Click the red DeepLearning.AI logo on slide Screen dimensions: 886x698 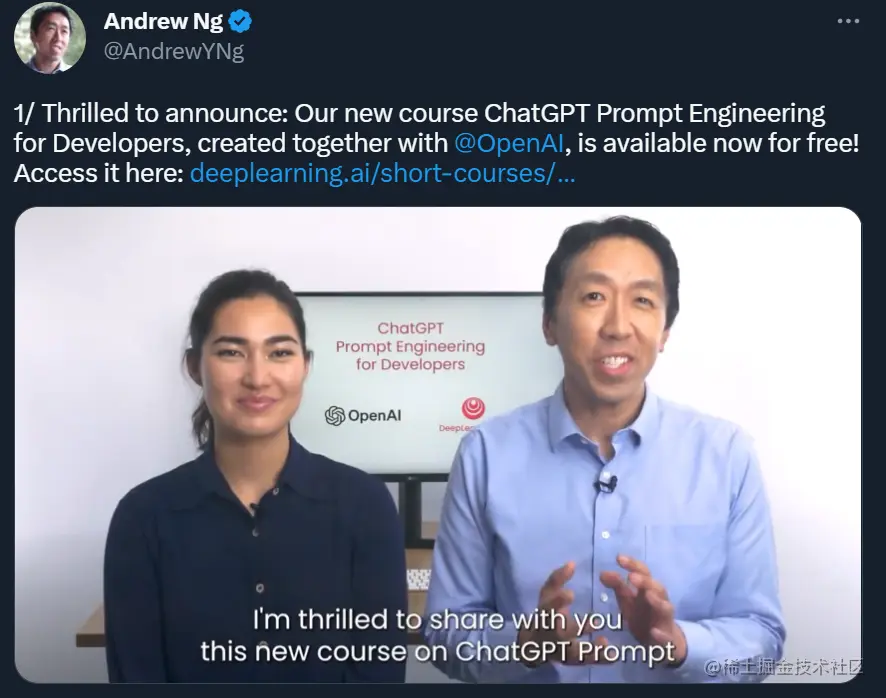(x=473, y=408)
